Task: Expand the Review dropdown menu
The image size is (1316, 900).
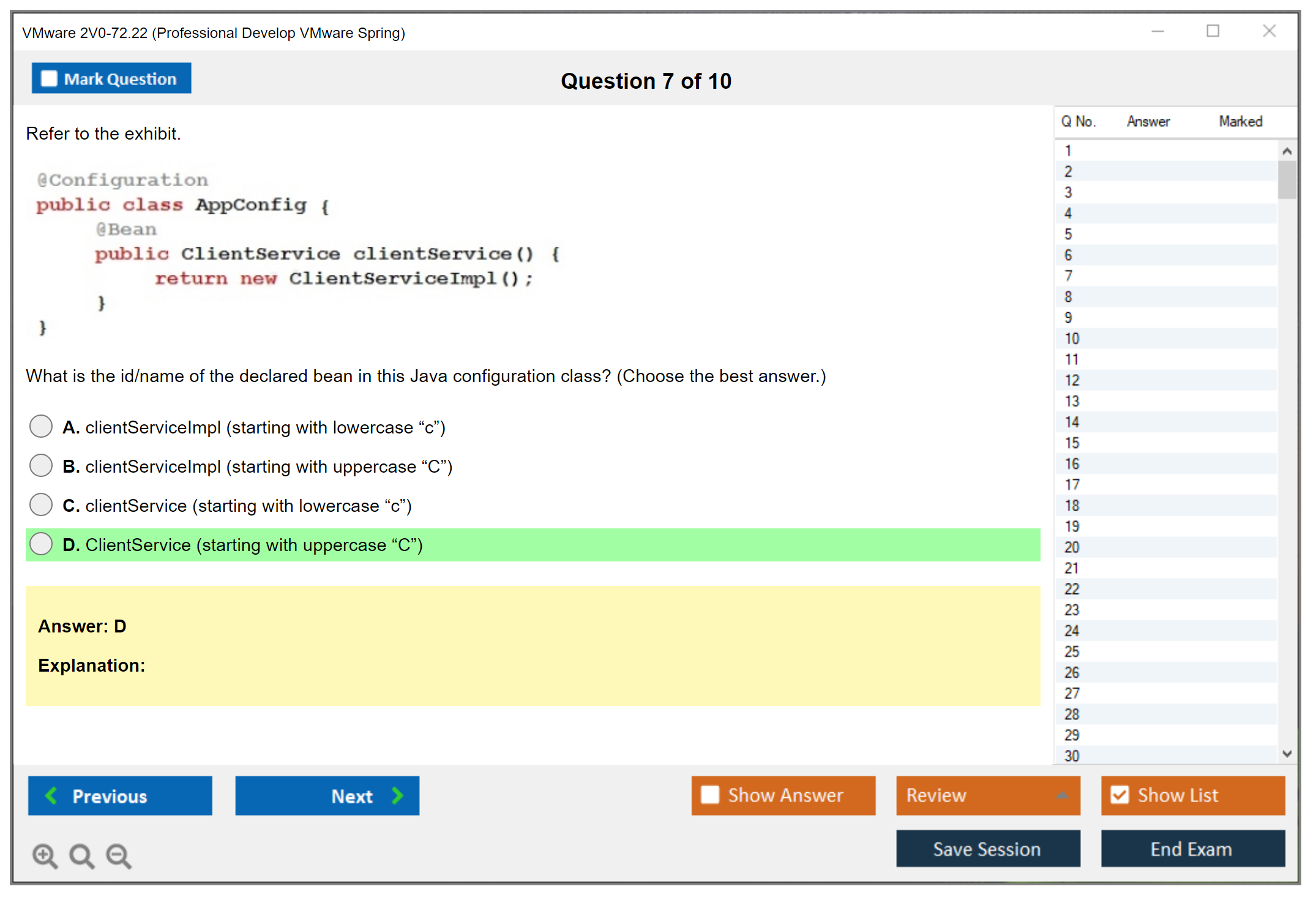Action: click(x=1062, y=795)
